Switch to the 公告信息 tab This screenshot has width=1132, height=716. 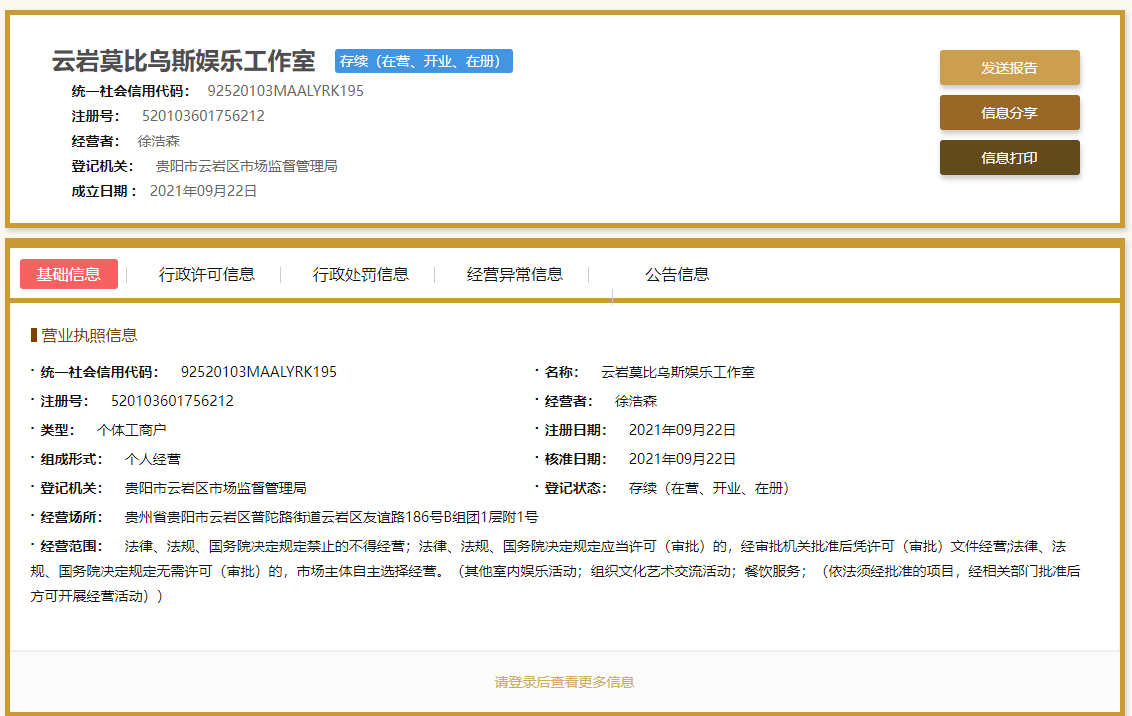point(676,274)
